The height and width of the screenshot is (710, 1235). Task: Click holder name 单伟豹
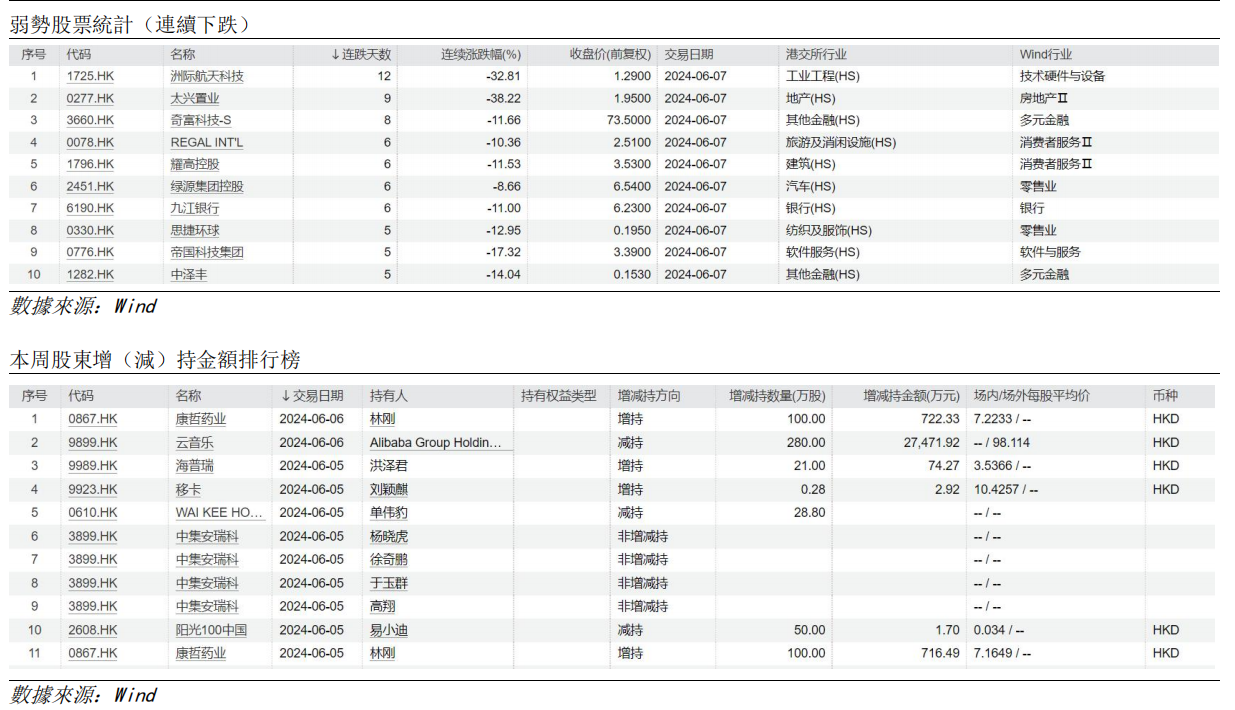389,513
